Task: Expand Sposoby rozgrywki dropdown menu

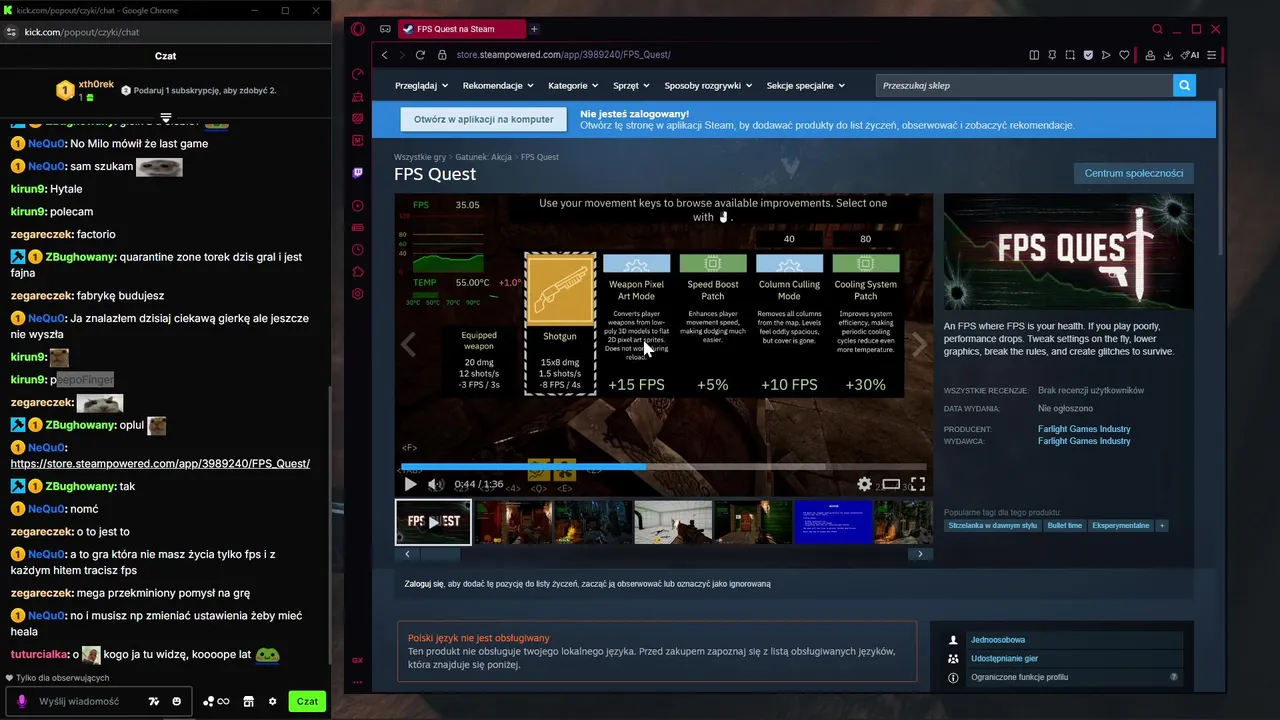Action: click(x=709, y=85)
